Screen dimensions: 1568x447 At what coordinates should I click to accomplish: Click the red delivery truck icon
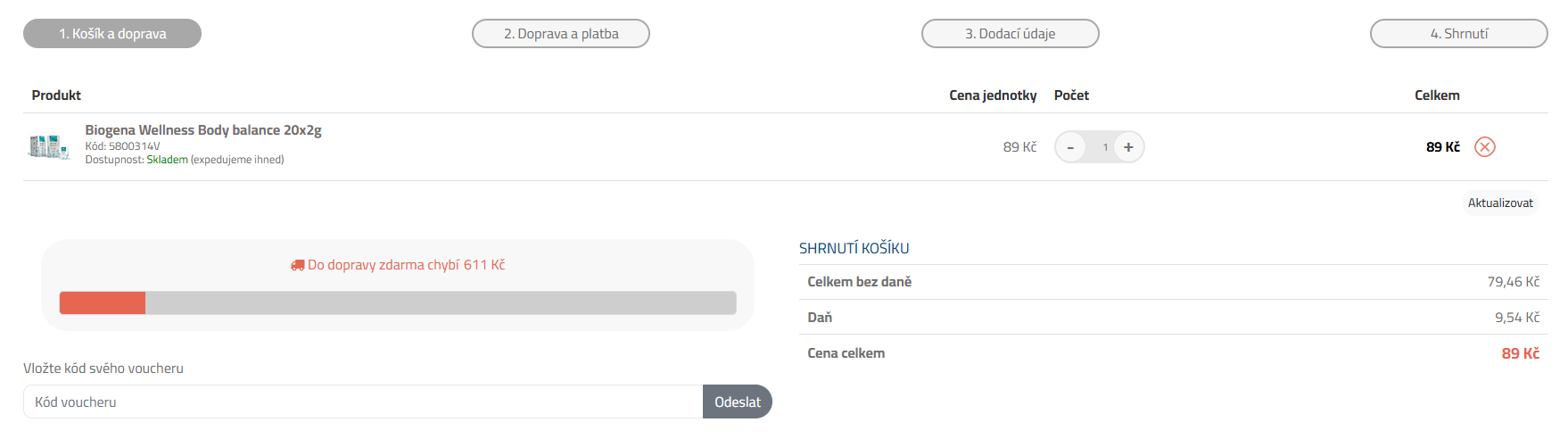[297, 265]
